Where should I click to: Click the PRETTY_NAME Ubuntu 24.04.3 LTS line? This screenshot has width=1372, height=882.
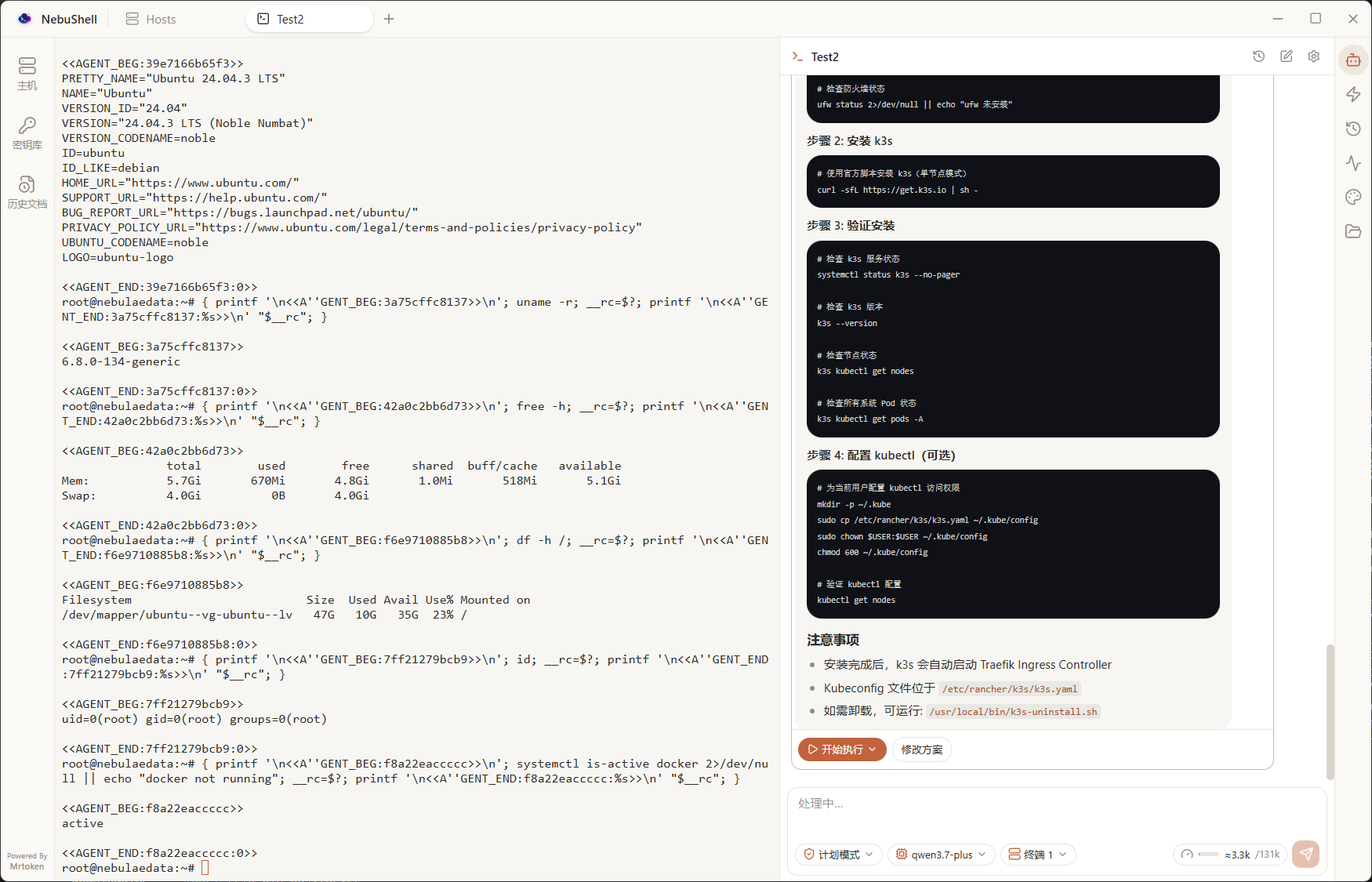pyautogui.click(x=173, y=78)
